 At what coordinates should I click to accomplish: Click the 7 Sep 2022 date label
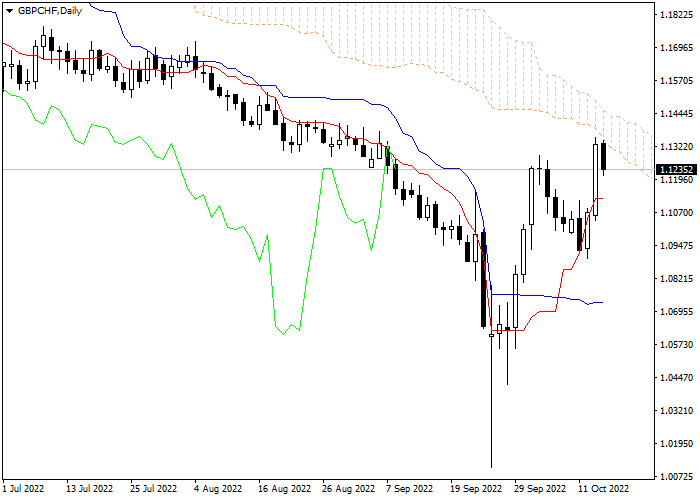click(x=409, y=489)
